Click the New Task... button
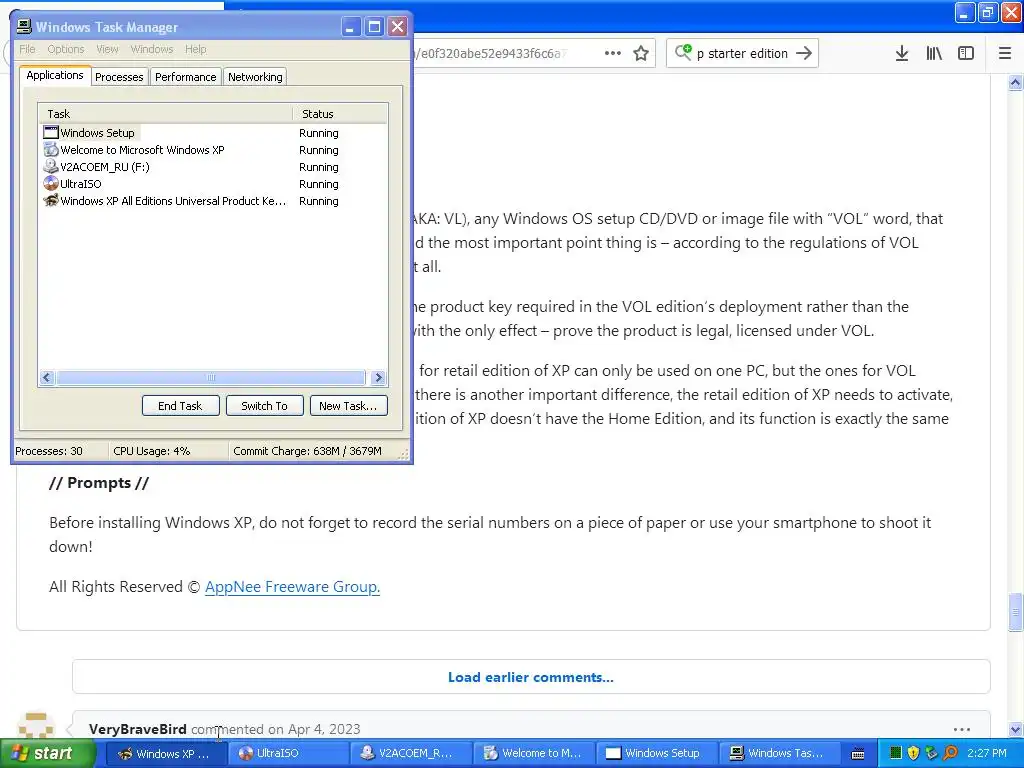 point(348,406)
